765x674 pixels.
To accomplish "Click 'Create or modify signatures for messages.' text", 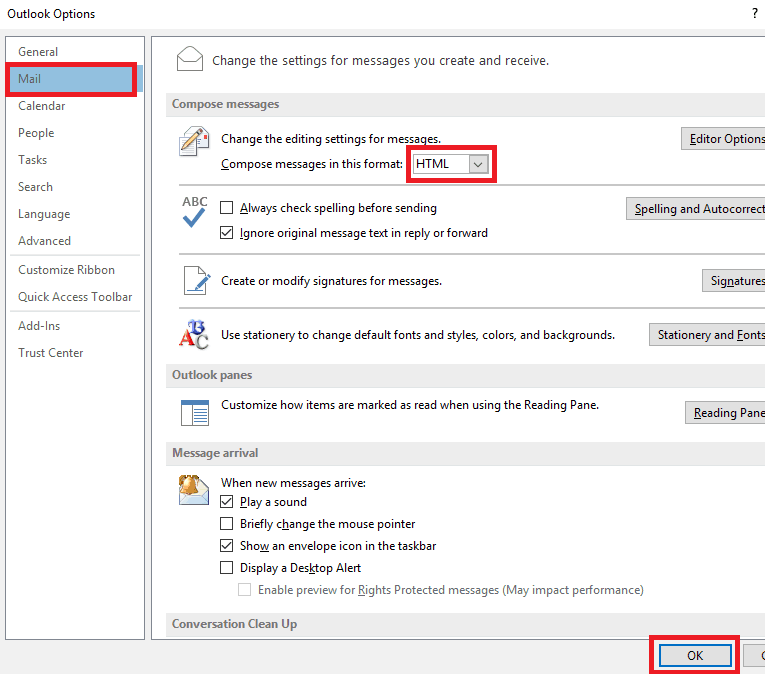I will pos(331,281).
